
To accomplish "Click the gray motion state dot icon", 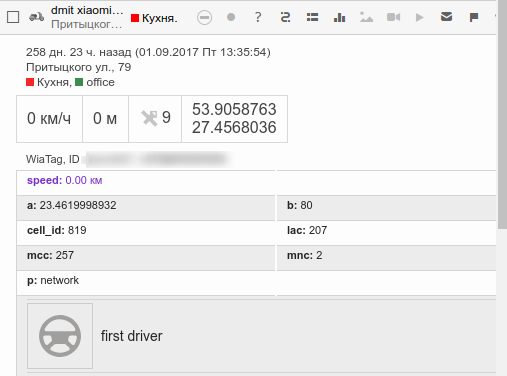I will pyautogui.click(x=231, y=17).
